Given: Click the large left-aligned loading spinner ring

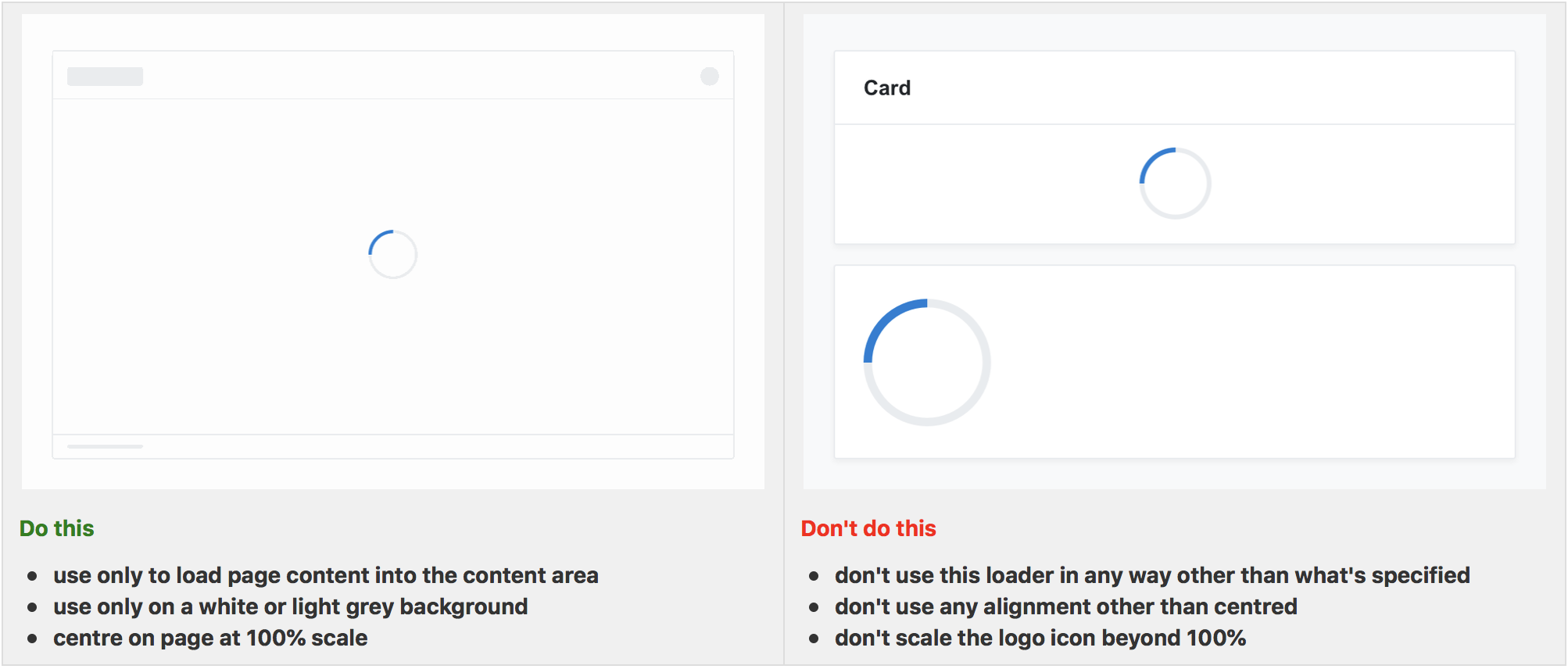Looking at the screenshot, I should click(x=927, y=363).
